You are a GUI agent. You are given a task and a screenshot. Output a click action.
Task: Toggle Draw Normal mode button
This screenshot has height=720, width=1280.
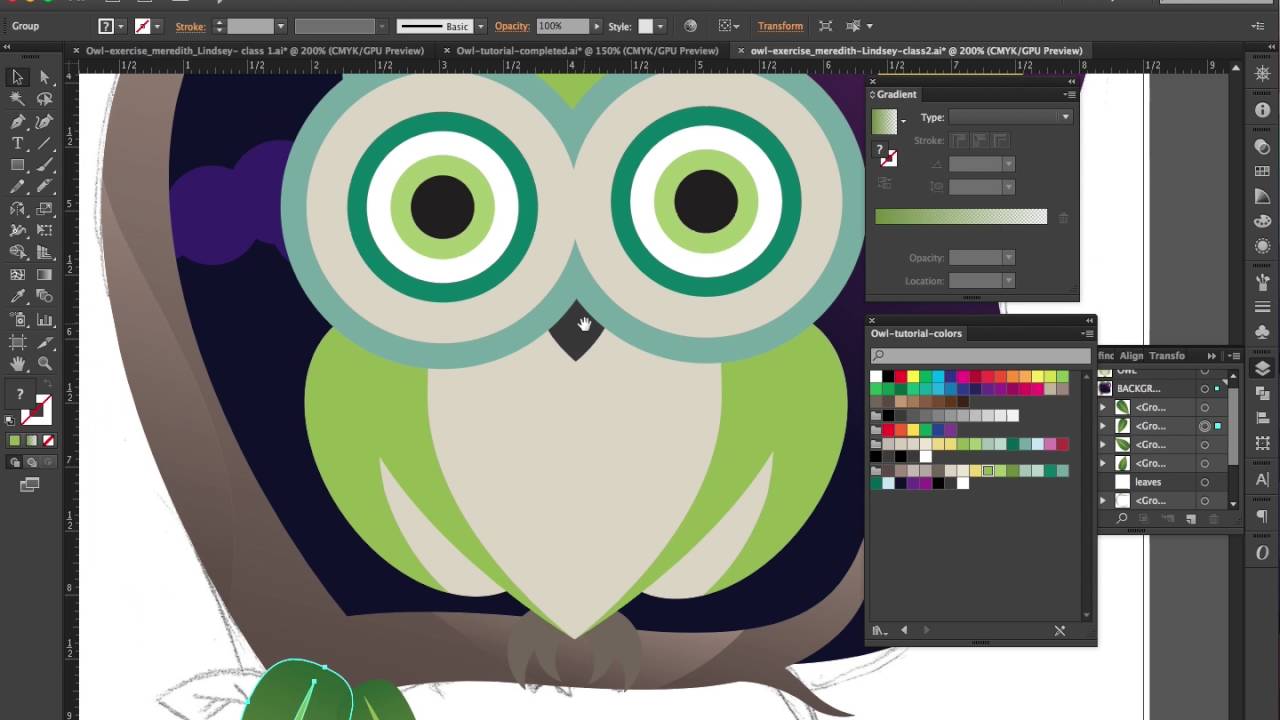(x=15, y=462)
